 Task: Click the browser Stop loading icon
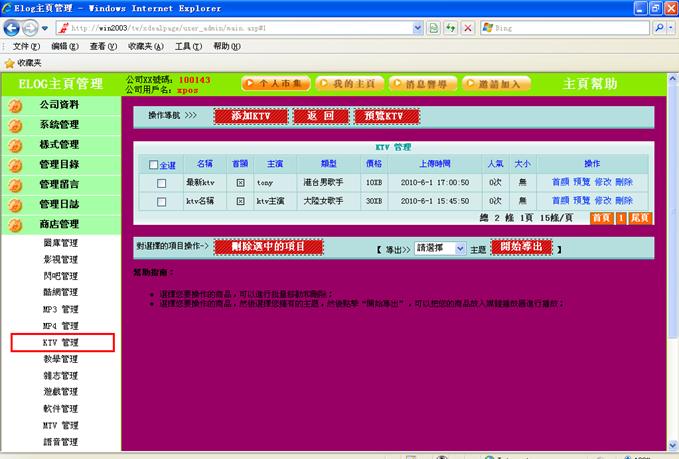click(x=467, y=28)
